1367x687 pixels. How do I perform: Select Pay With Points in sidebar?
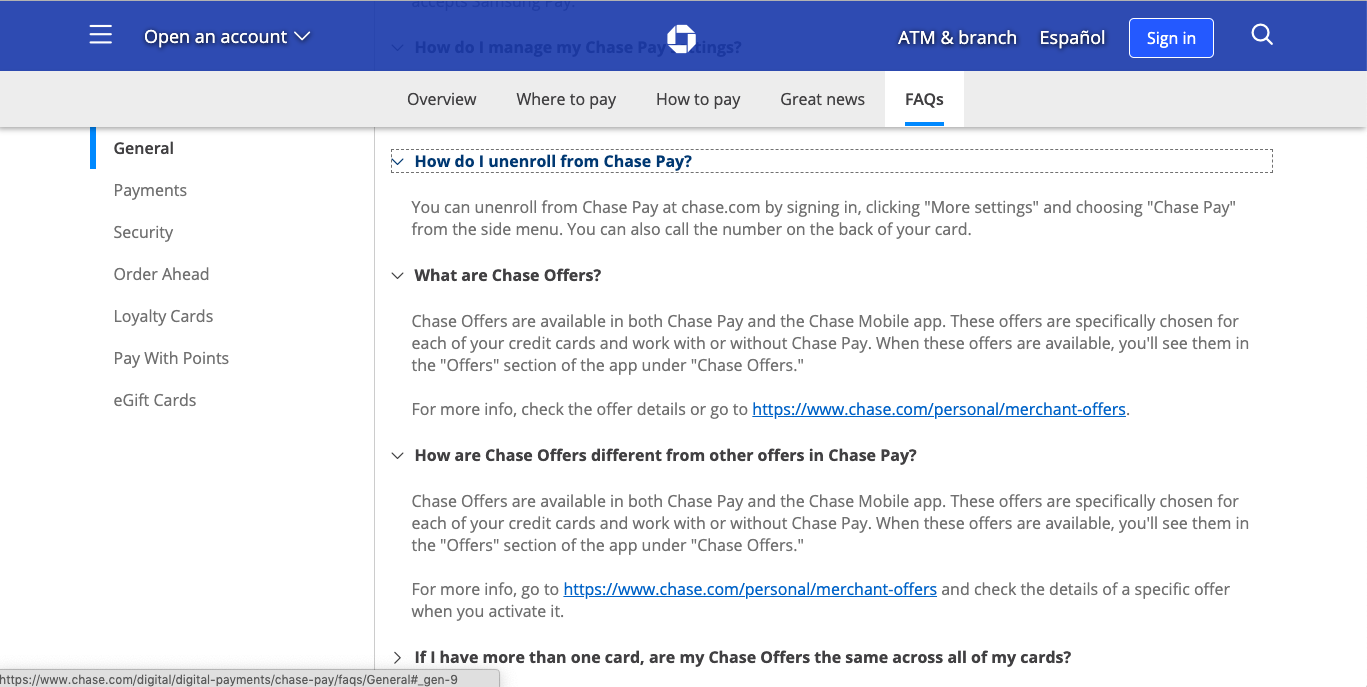[171, 358]
